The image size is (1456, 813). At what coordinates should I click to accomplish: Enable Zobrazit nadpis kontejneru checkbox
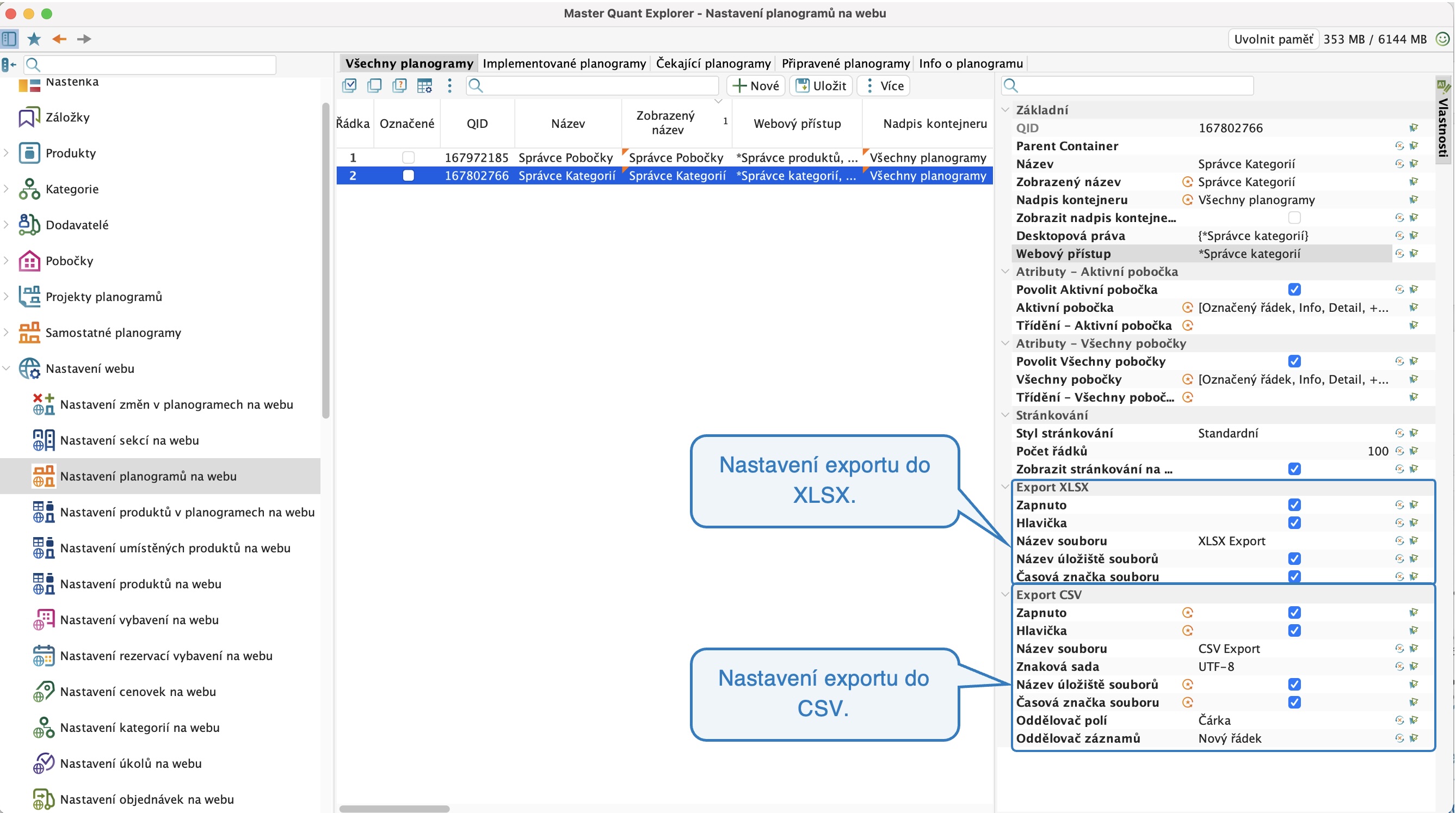pos(1294,218)
